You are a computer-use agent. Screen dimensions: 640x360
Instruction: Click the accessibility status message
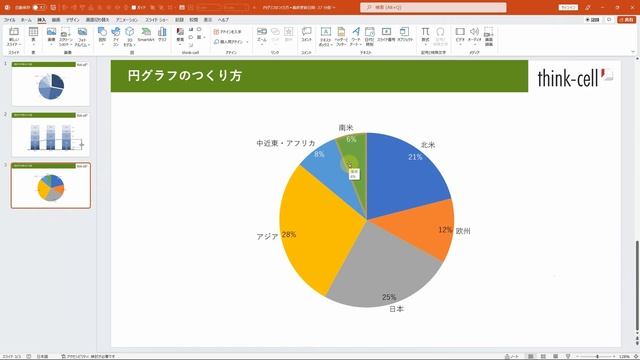(88, 356)
